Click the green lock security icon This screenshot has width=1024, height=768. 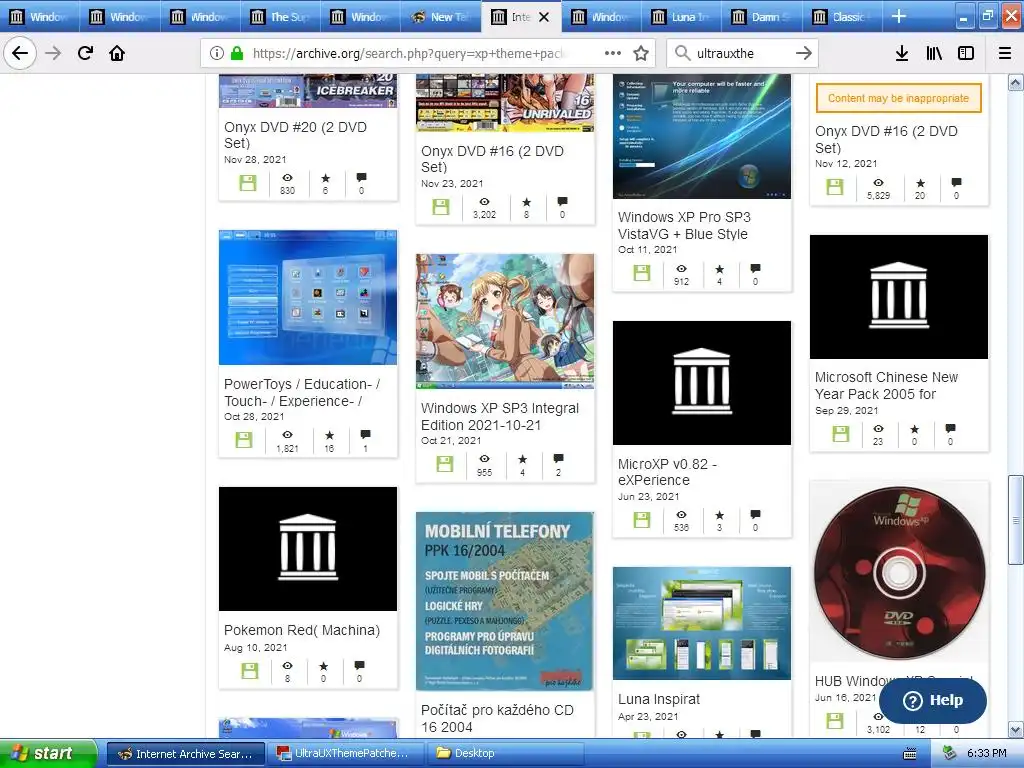(x=236, y=53)
